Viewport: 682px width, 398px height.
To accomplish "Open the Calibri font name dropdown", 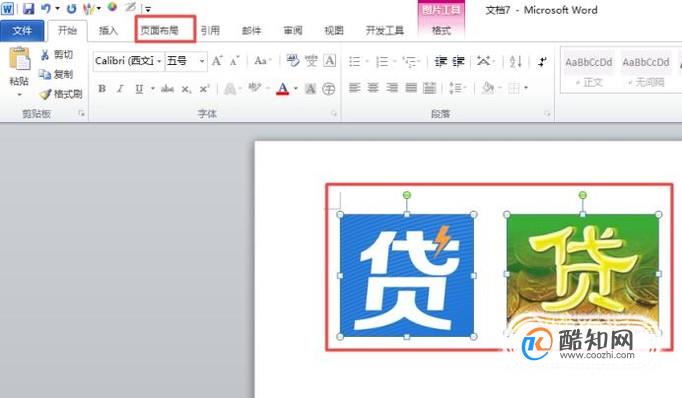I will pos(159,61).
